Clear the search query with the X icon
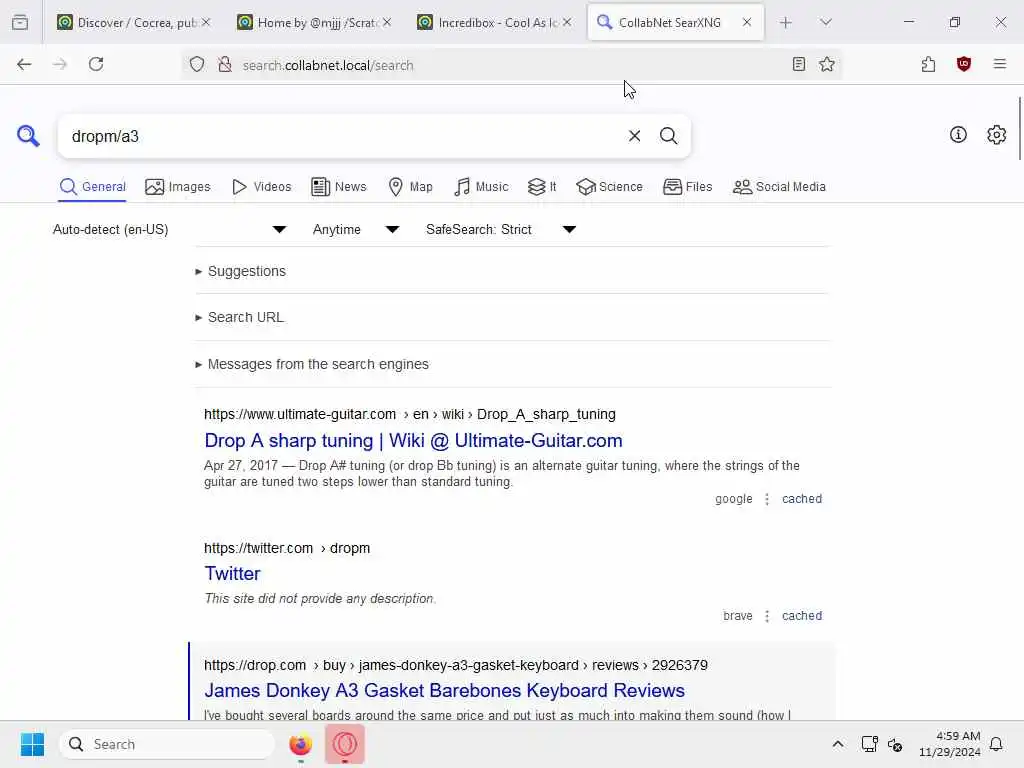 click(x=634, y=136)
